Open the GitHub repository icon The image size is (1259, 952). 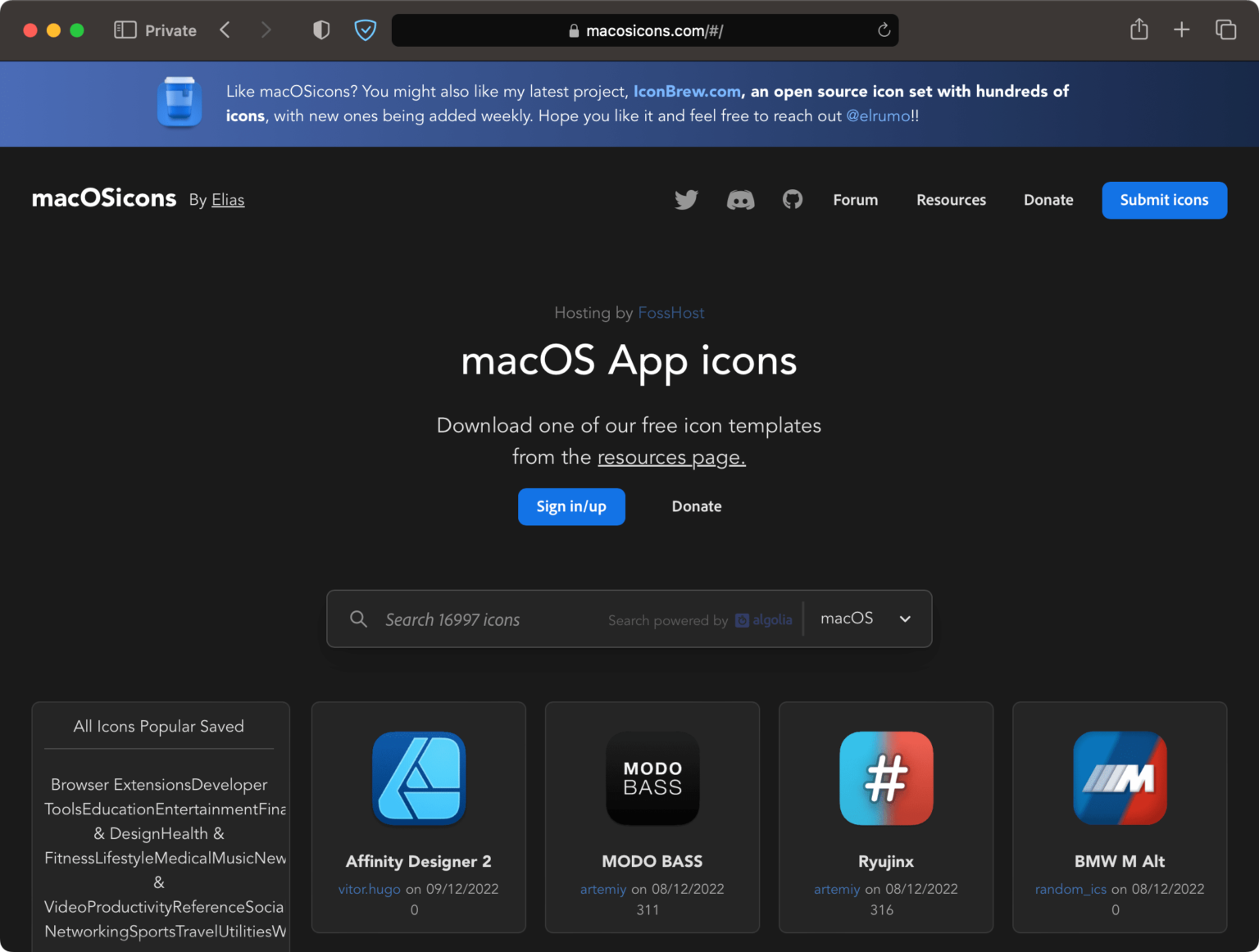[x=793, y=199]
